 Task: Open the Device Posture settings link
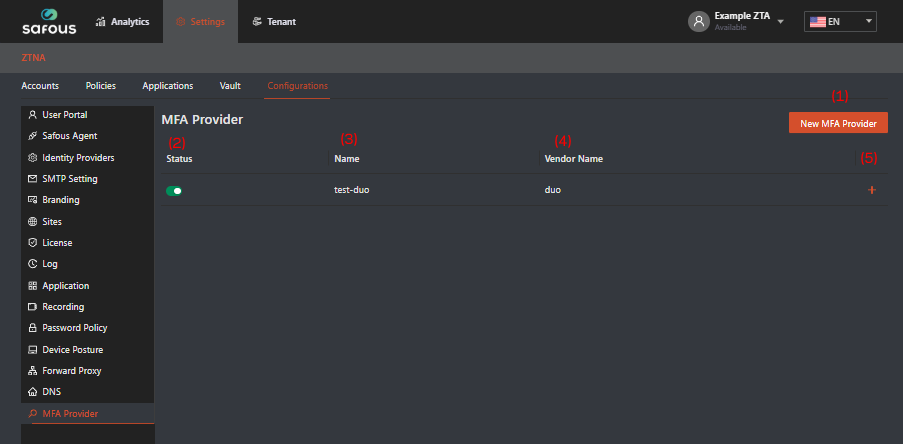[72, 350]
